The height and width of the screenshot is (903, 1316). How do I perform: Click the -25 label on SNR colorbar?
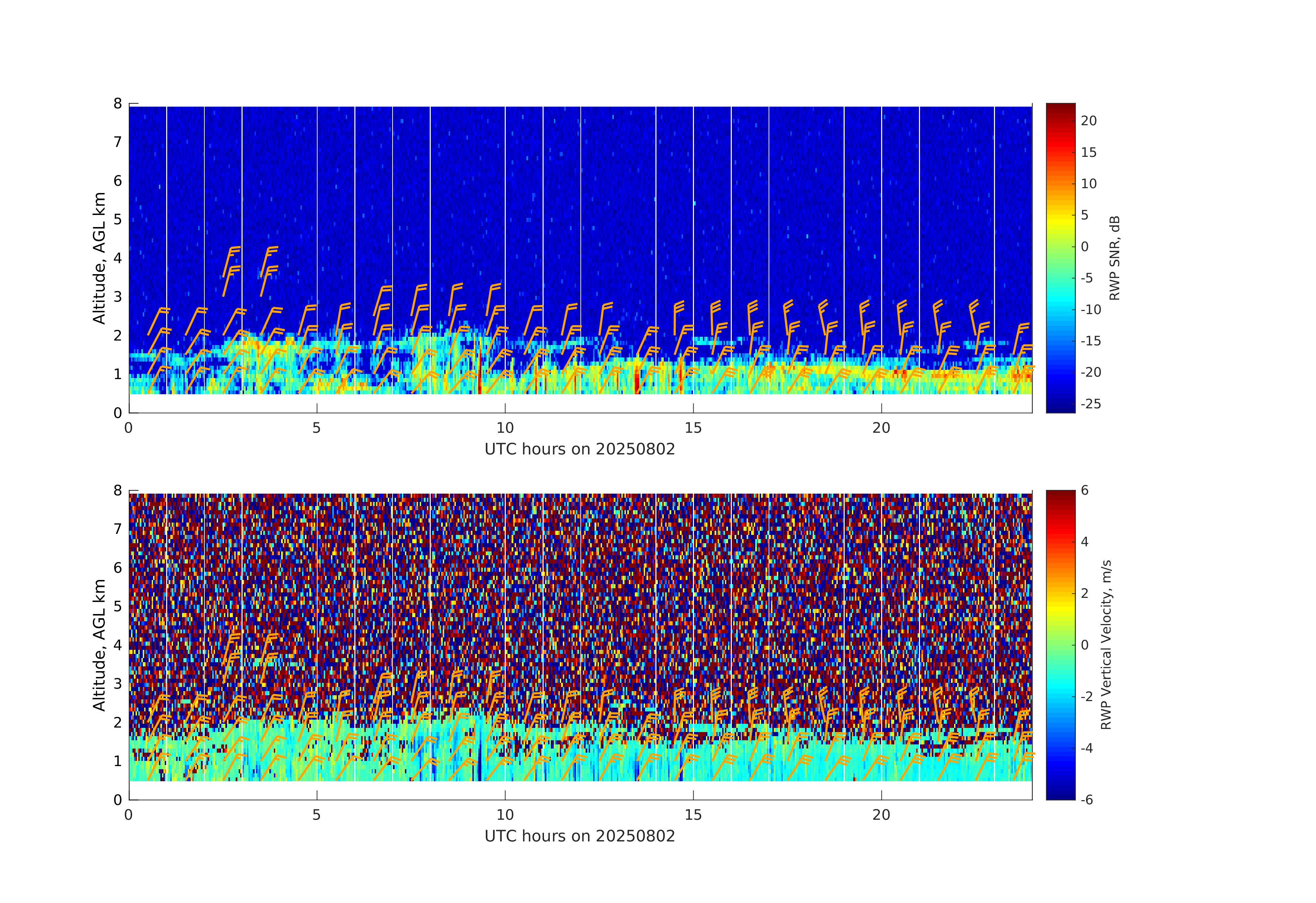(1091, 404)
